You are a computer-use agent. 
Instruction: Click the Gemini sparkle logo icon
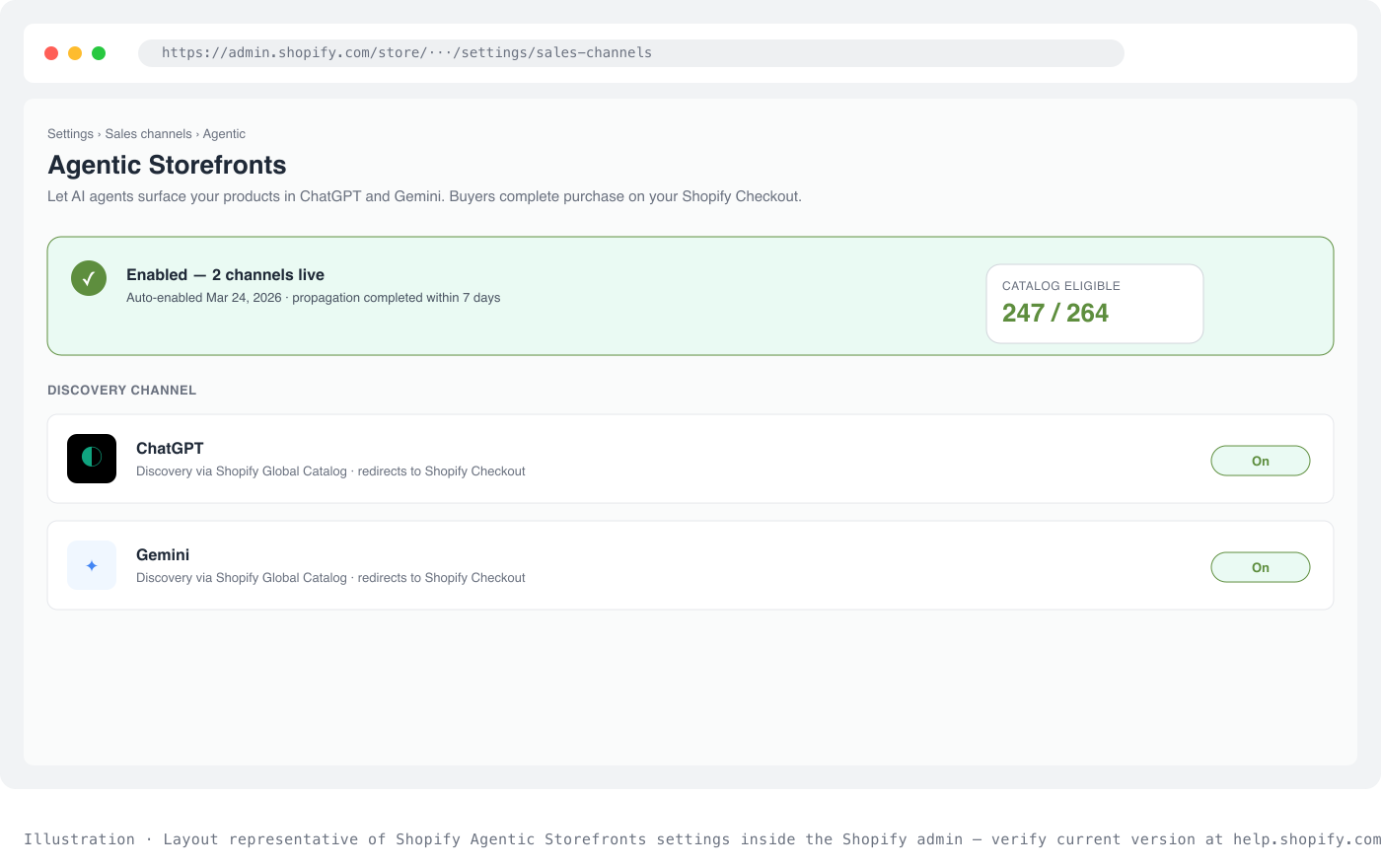92,565
